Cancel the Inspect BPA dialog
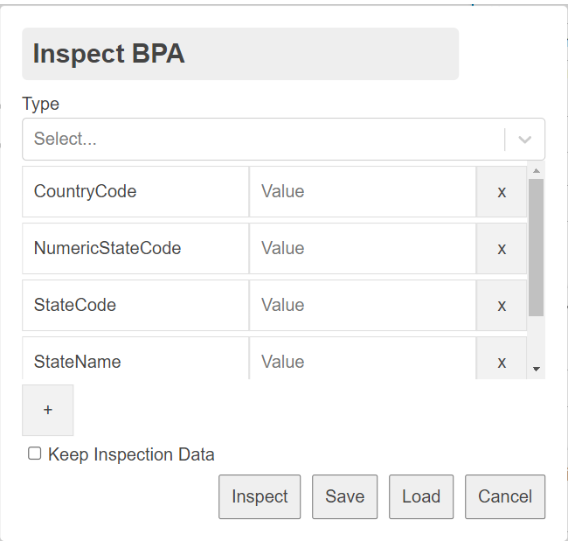The image size is (569, 547). (x=505, y=497)
